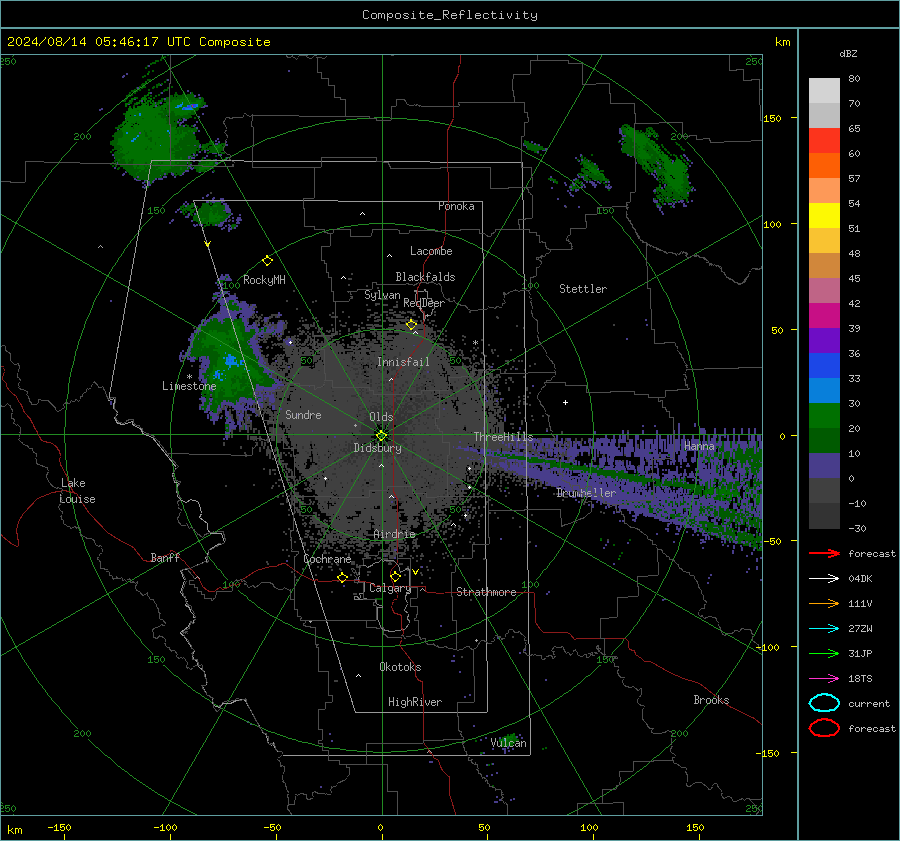Click the cyan 27ZW arrow in legend
The height and width of the screenshot is (841, 900).
(x=824, y=629)
